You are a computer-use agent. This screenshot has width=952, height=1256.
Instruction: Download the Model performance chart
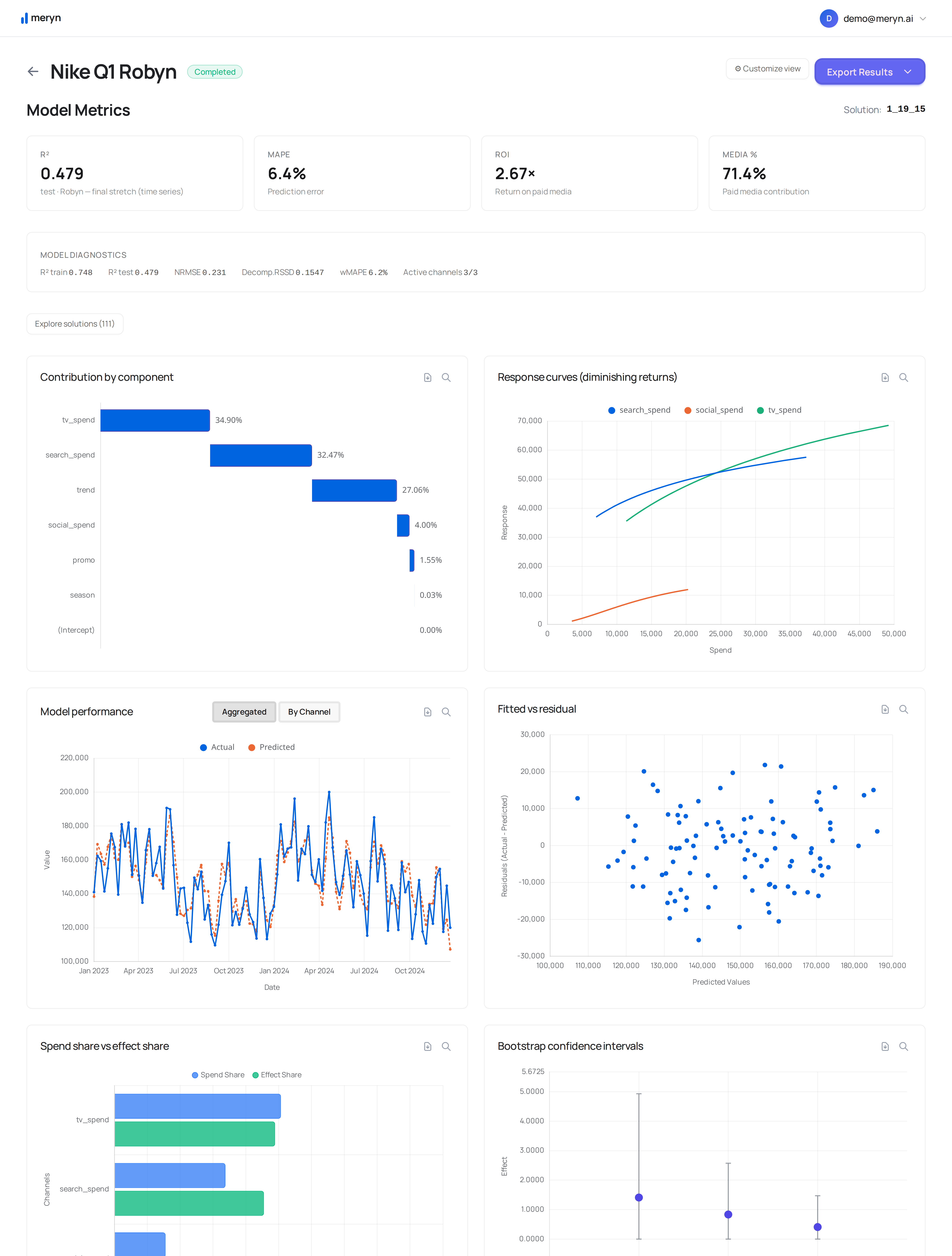[x=428, y=712]
